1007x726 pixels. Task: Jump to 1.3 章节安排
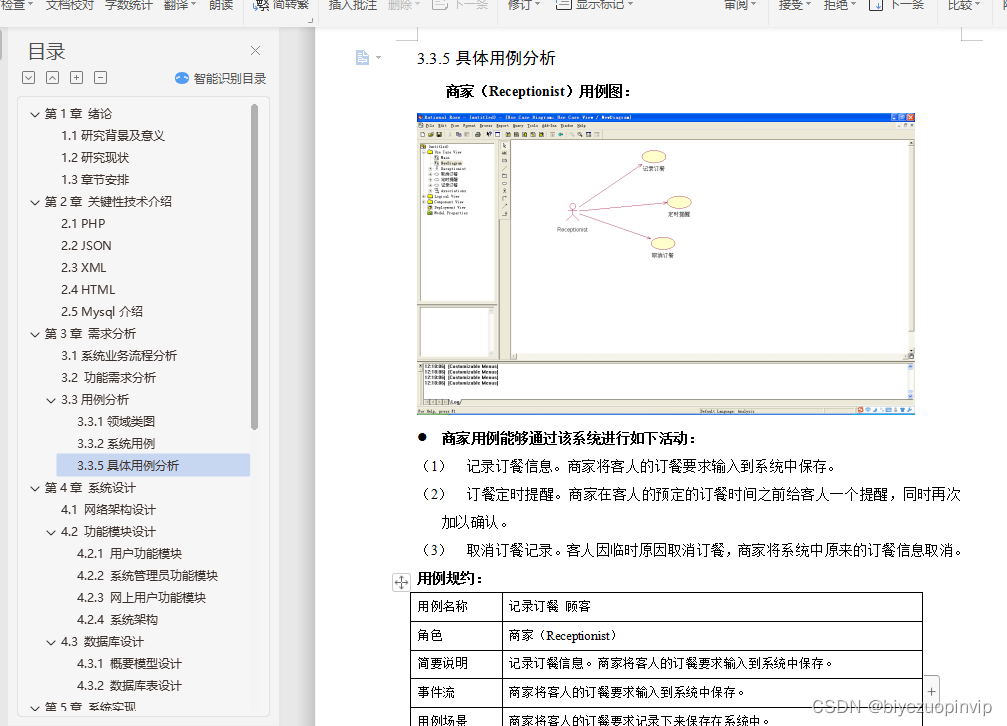[95, 179]
